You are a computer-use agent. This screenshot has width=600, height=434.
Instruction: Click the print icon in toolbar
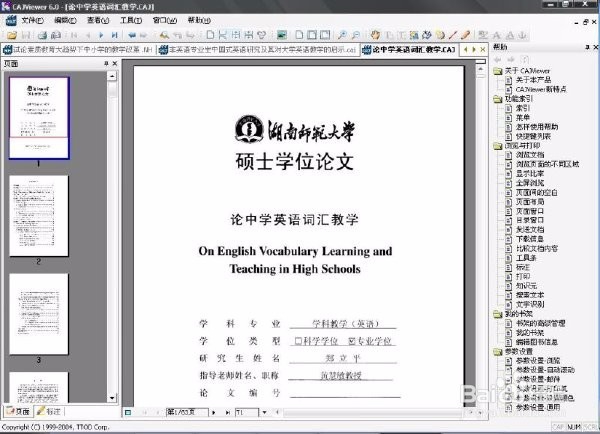click(42, 35)
